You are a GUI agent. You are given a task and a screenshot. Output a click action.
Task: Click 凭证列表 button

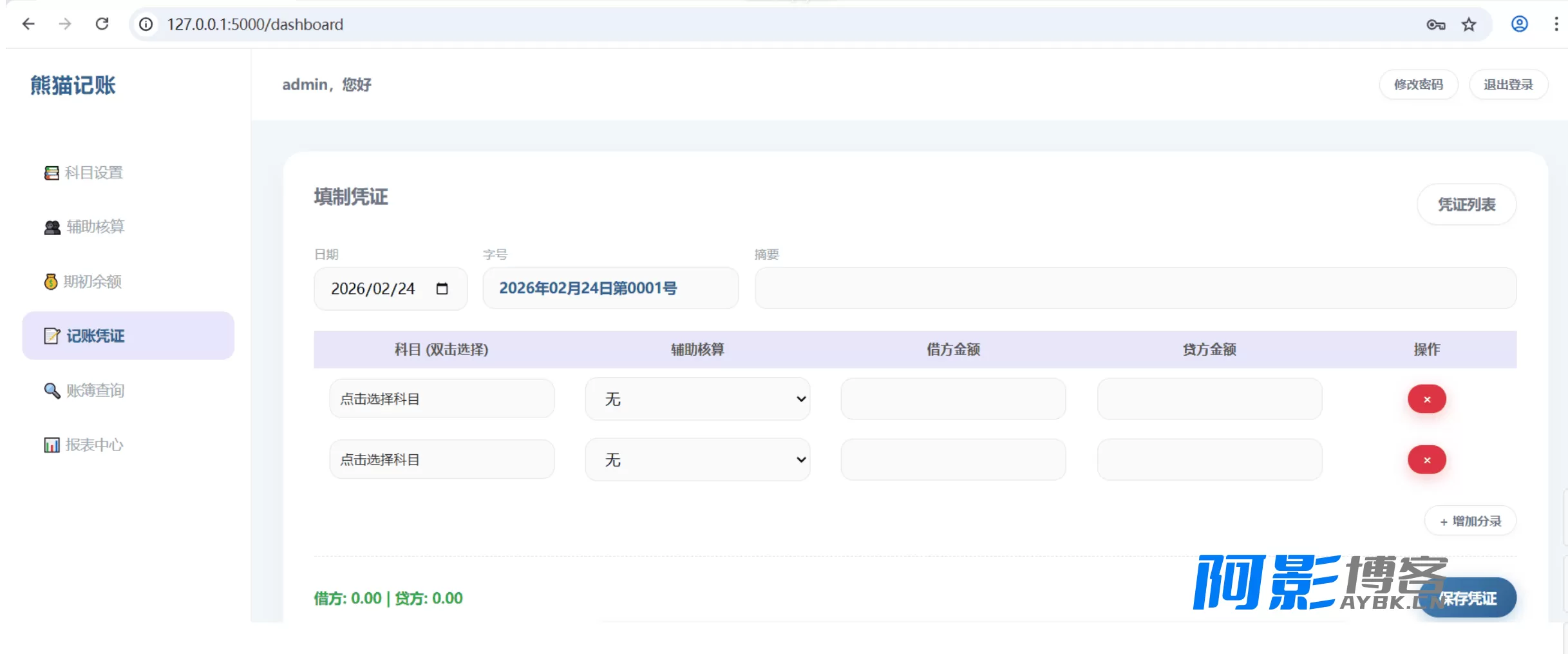click(1466, 205)
